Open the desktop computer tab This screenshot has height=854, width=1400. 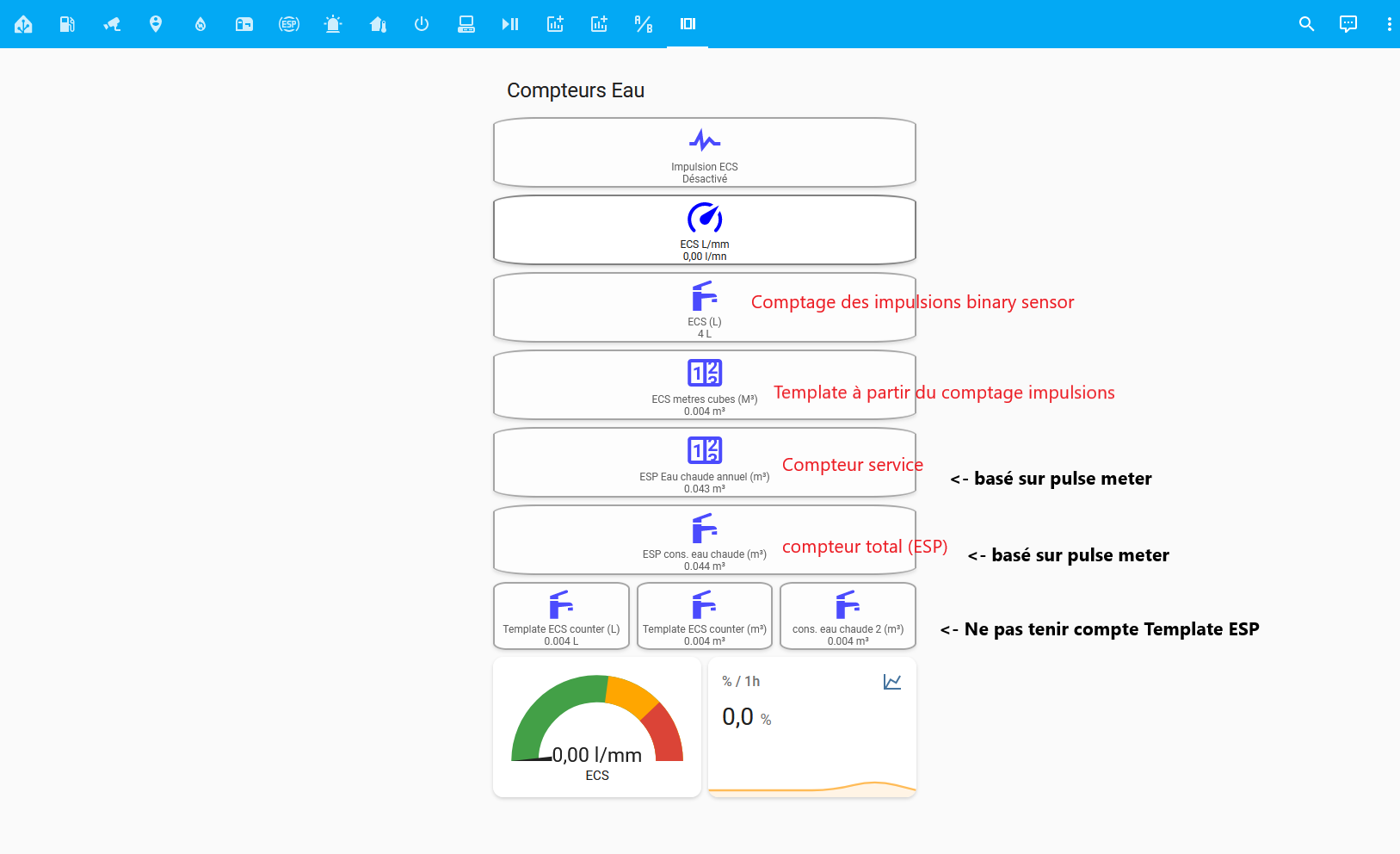tap(466, 24)
